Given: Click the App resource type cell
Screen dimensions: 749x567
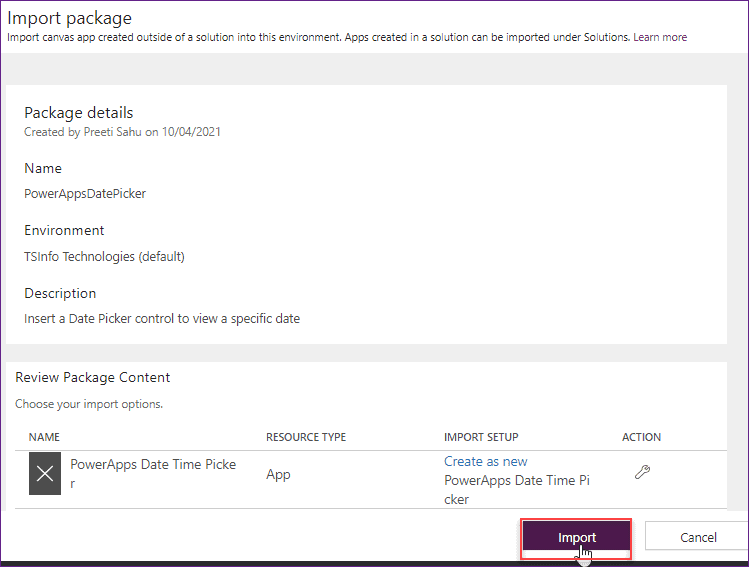Looking at the screenshot, I should click(x=278, y=475).
